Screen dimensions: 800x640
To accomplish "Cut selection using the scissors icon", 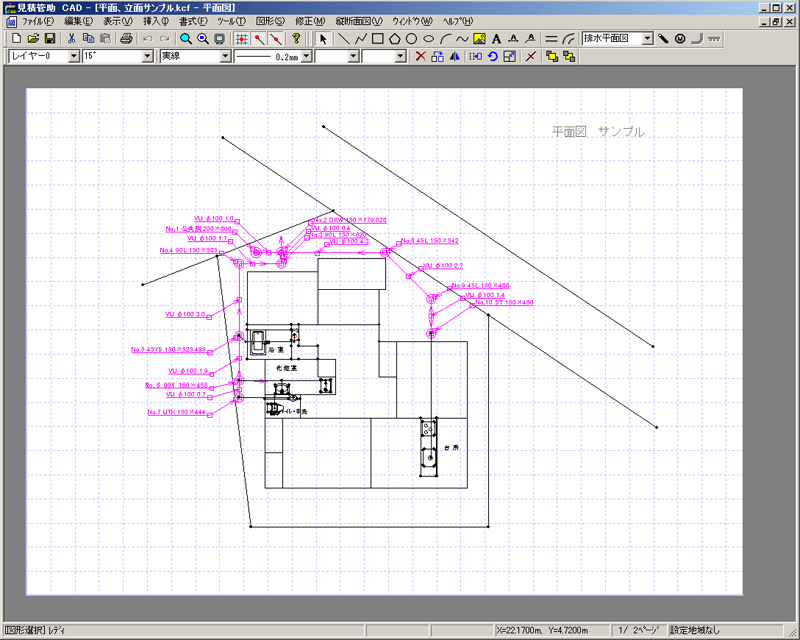I will click(x=71, y=39).
